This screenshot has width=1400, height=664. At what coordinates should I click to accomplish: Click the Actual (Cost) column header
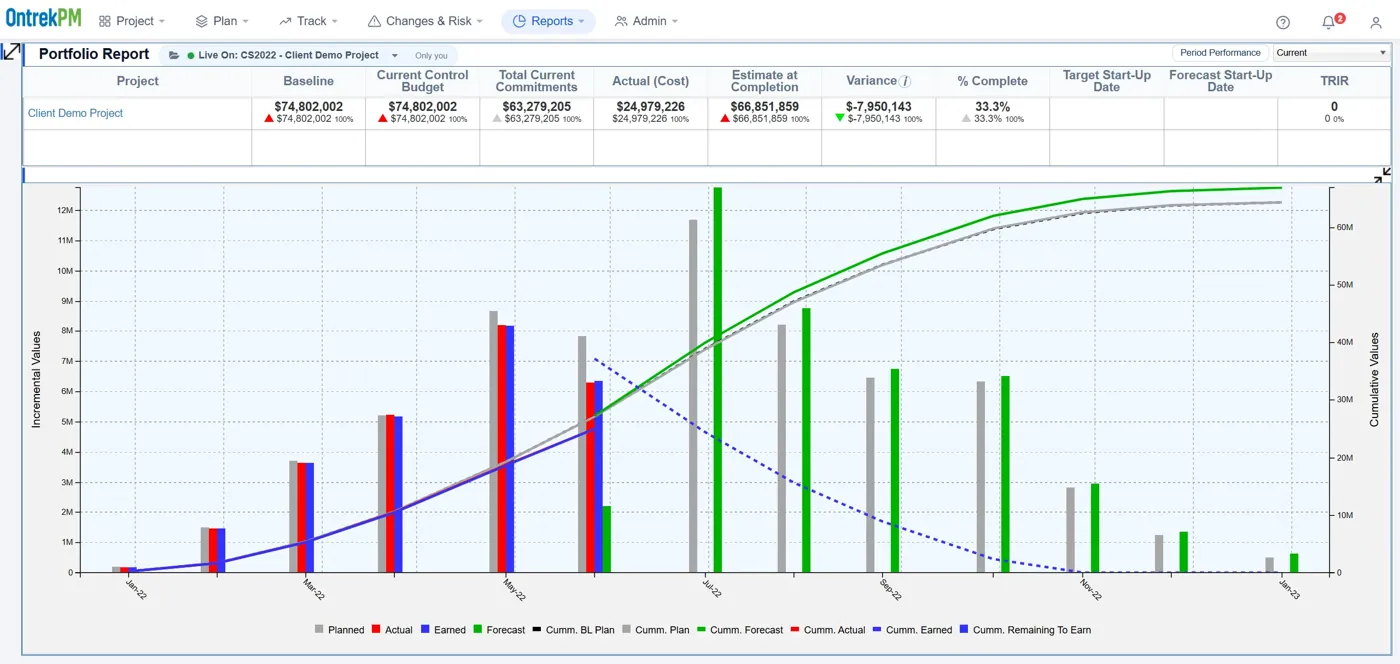coord(651,81)
